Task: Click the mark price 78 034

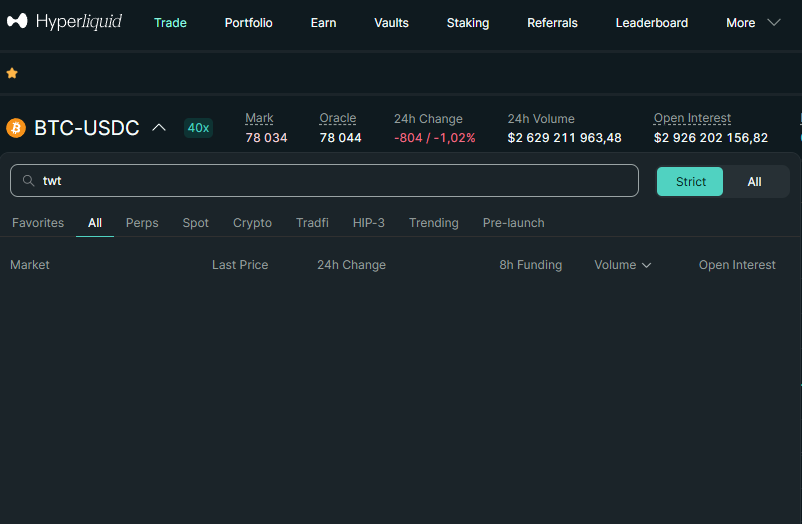Action: (x=266, y=138)
